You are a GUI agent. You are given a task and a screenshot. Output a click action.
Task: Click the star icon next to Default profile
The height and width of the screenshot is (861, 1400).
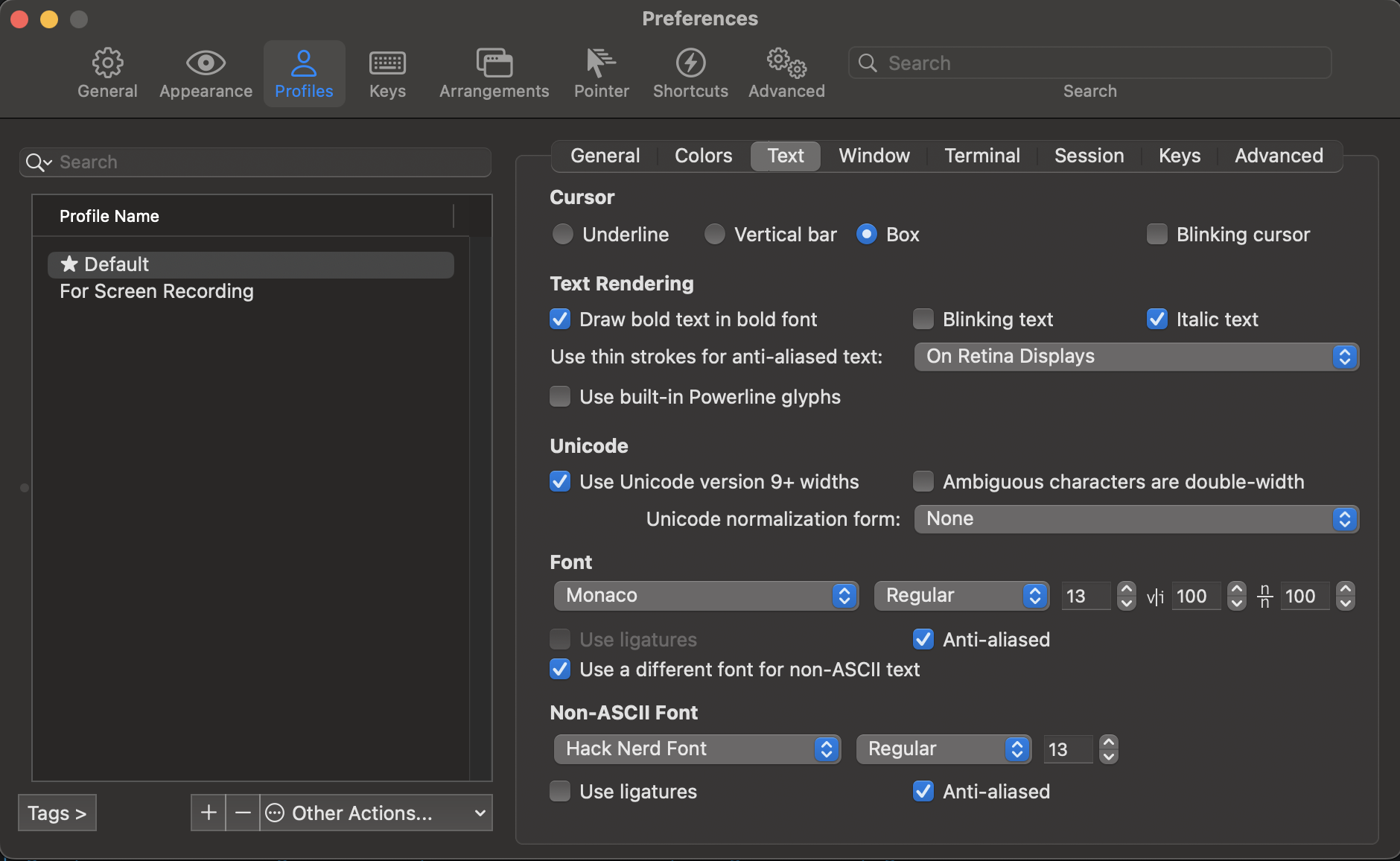click(x=69, y=264)
